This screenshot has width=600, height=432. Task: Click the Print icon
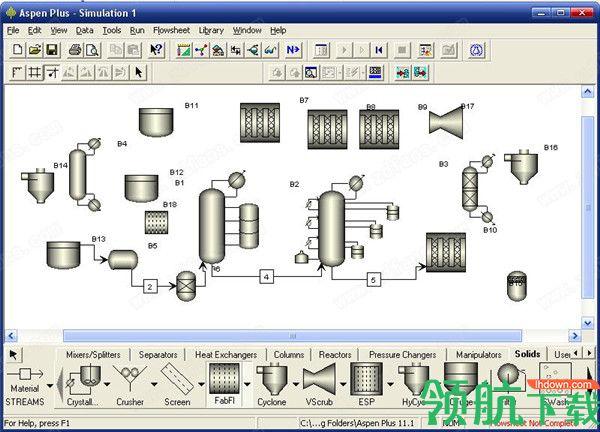coord(75,50)
